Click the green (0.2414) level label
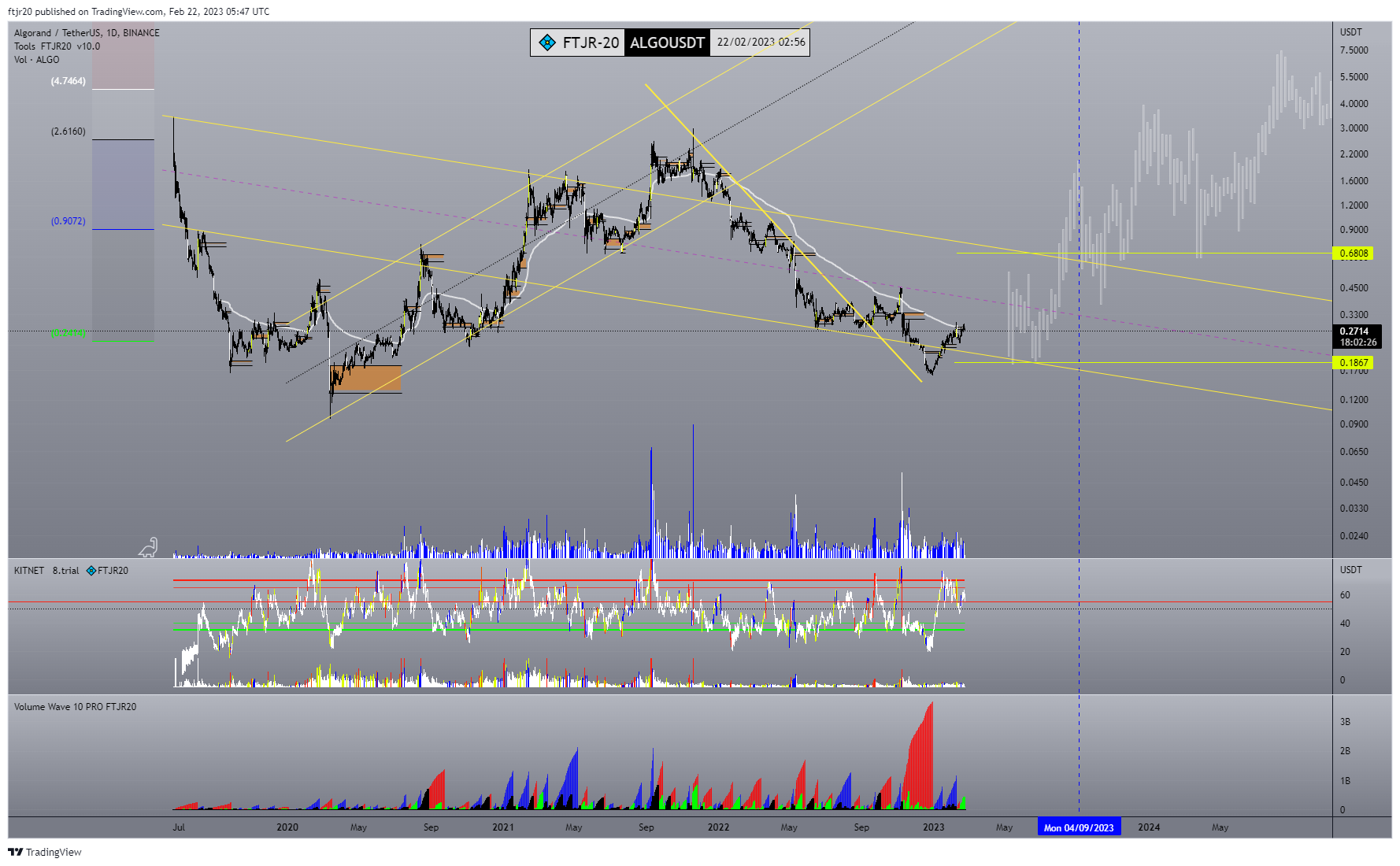1400x866 pixels. 69,334
